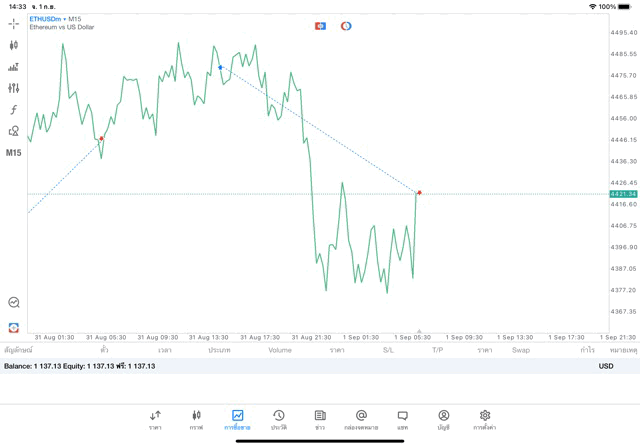The height and width of the screenshot is (447, 640).
Task: Tap the red-blue icon at sidebar bottom
Action: [14, 328]
